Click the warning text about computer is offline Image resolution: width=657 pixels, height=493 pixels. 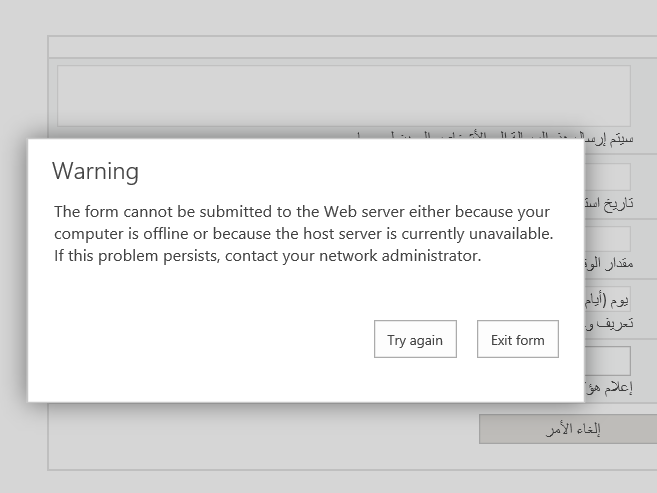click(x=304, y=234)
